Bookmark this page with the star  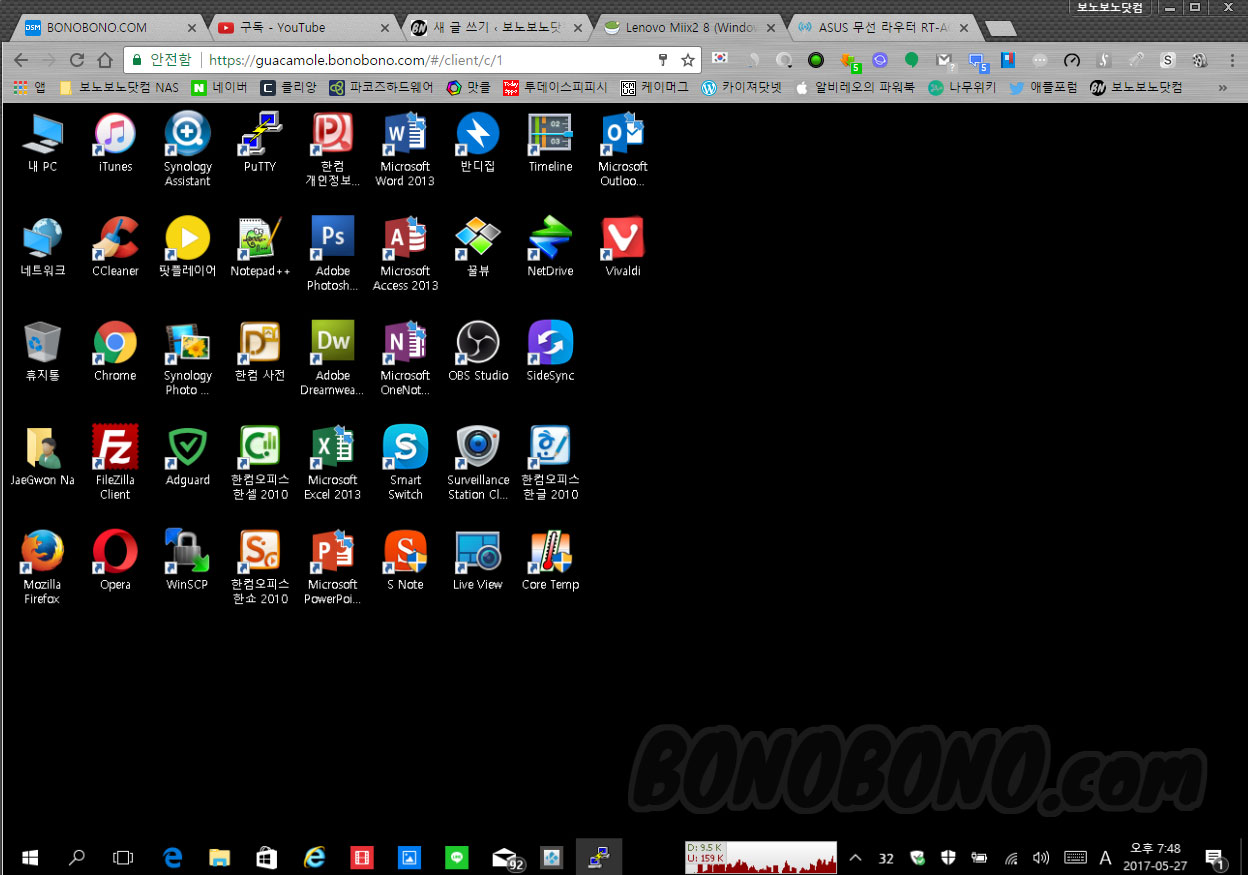(688, 60)
